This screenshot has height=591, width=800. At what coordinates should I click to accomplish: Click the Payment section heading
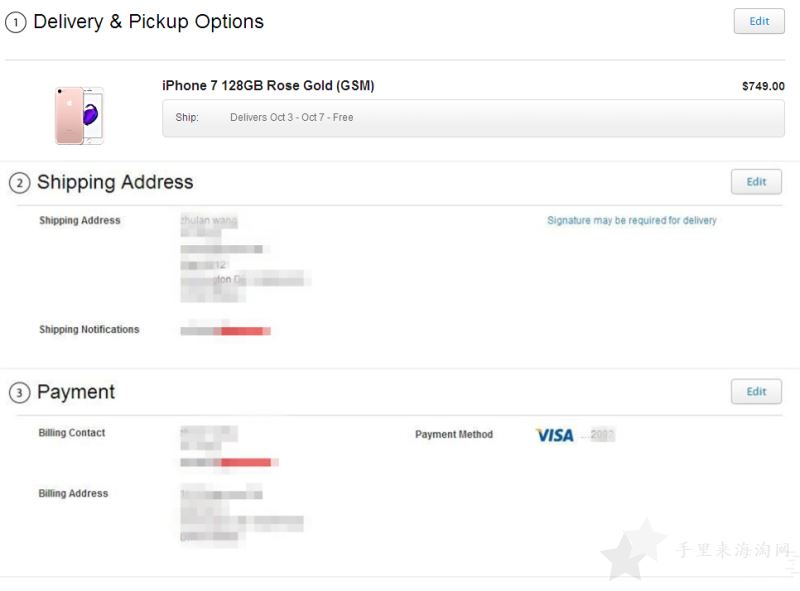tap(76, 392)
